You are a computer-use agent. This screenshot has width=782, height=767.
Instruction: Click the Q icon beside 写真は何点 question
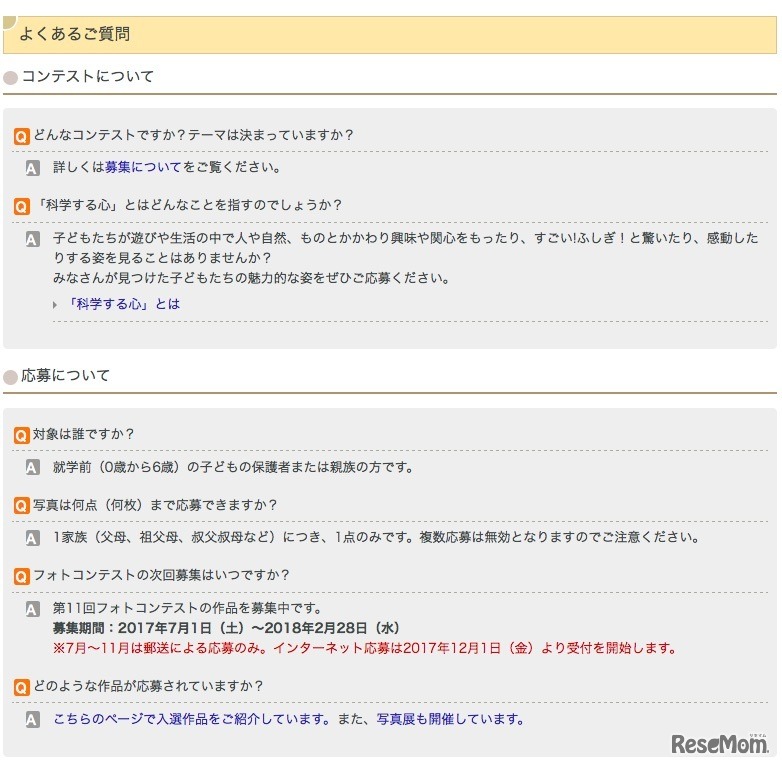pos(22,506)
